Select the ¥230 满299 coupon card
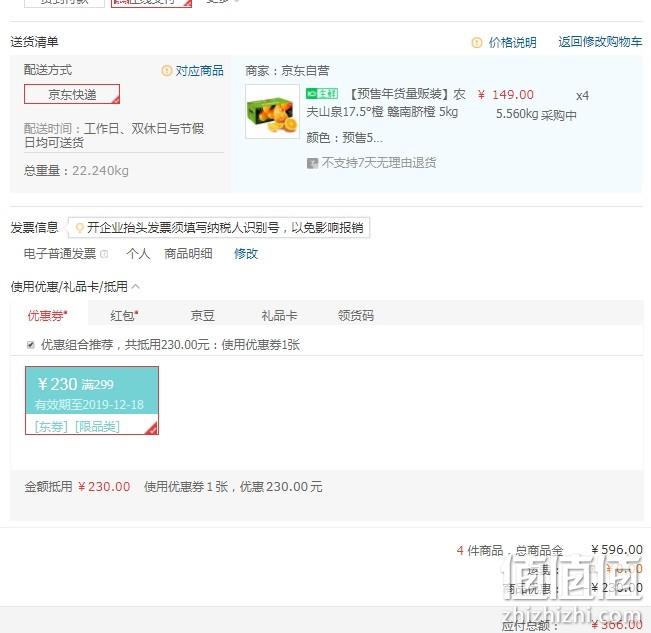This screenshot has height=633, width=651. pyautogui.click(x=92, y=401)
